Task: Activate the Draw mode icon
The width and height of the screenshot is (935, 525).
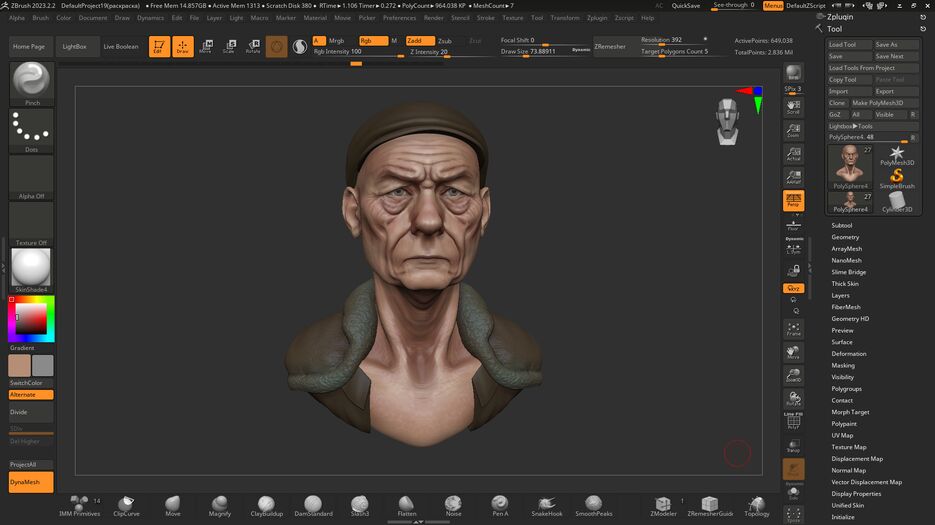Action: coord(183,46)
